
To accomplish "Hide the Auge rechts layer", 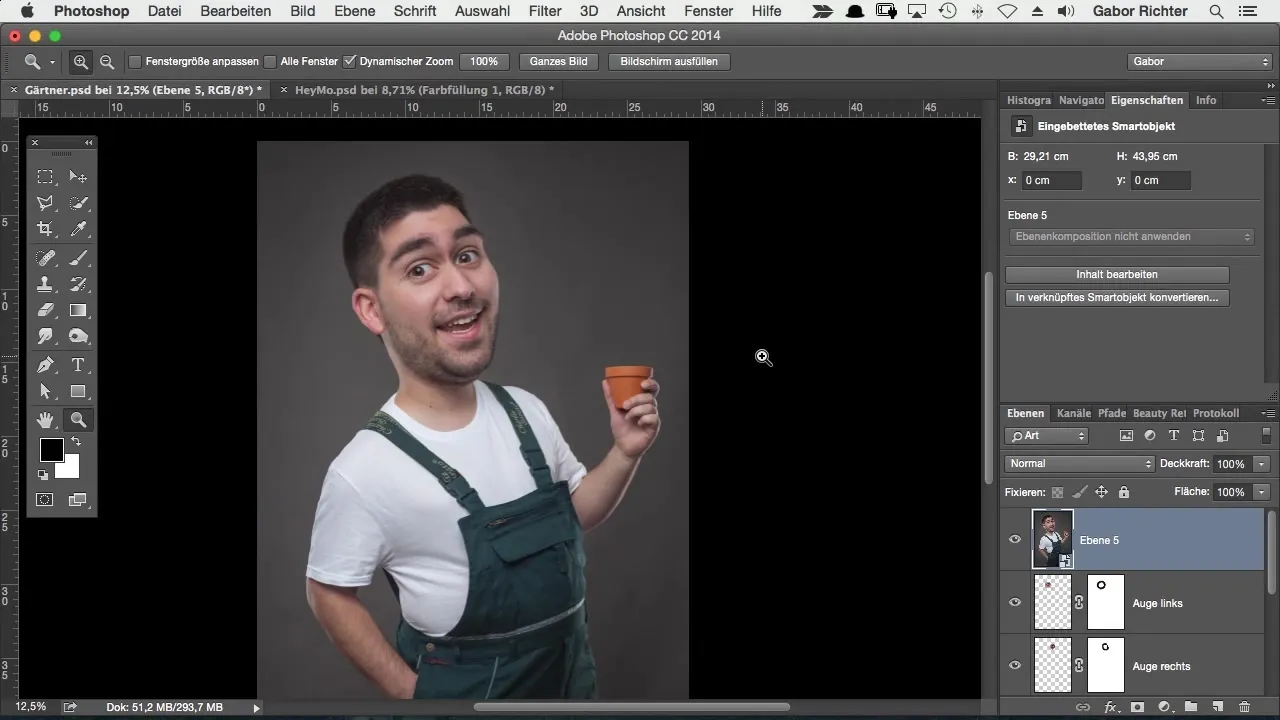I will click(x=1015, y=666).
